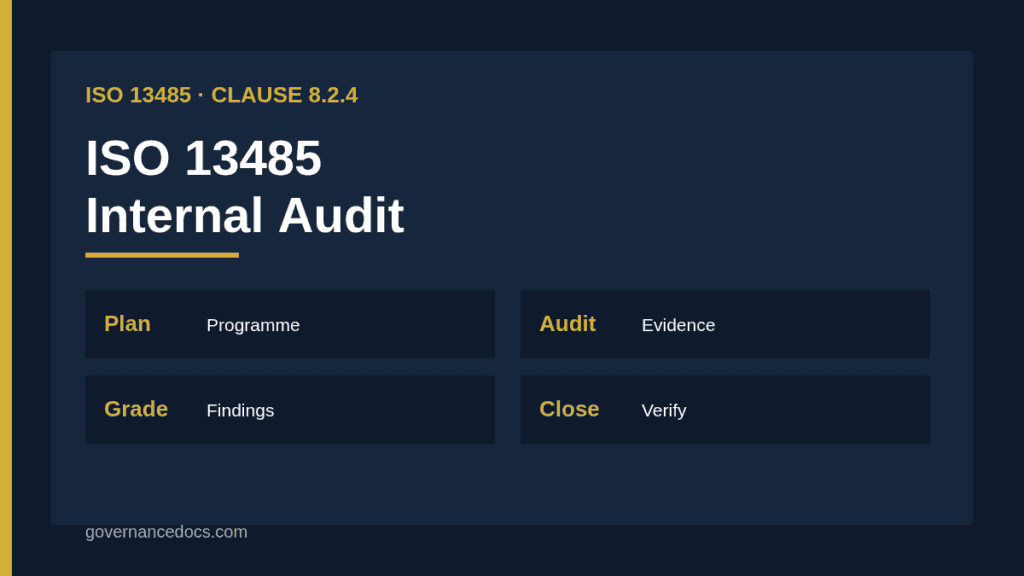
Task: Click the 'Verify' text
Action: tap(664, 411)
